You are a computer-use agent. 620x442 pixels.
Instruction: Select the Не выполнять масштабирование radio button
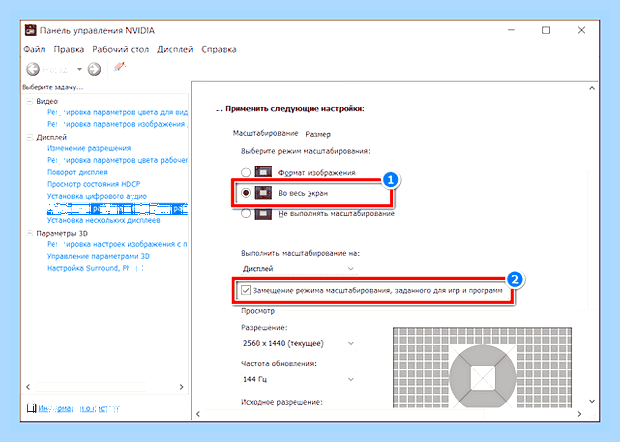pos(246,213)
